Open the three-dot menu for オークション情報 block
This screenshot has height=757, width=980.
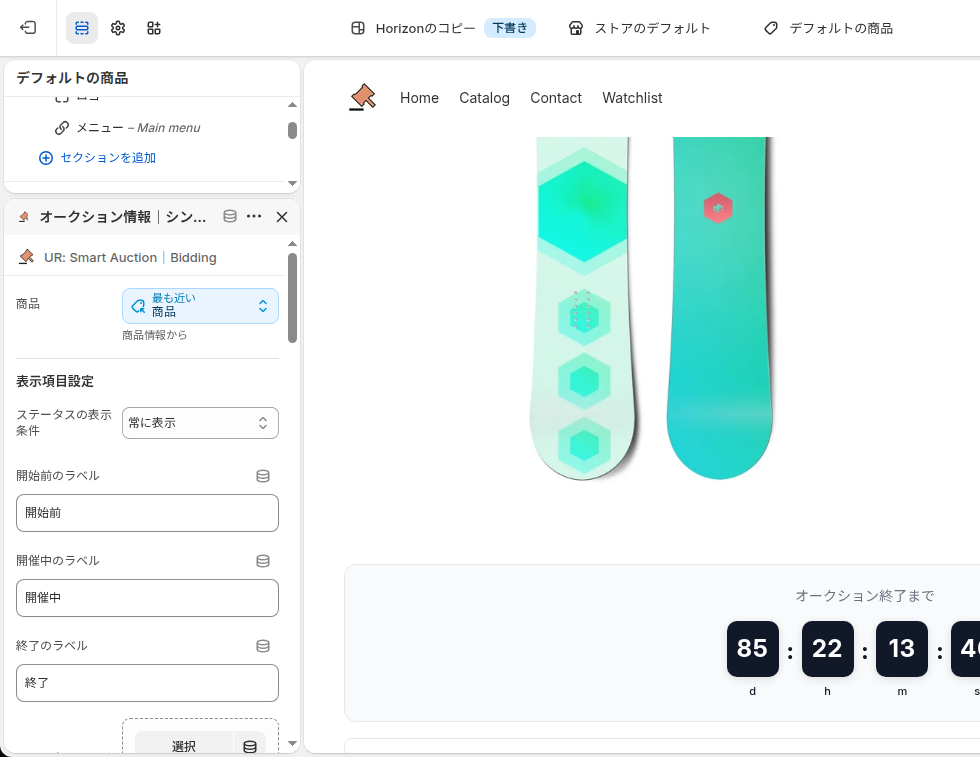(254, 216)
